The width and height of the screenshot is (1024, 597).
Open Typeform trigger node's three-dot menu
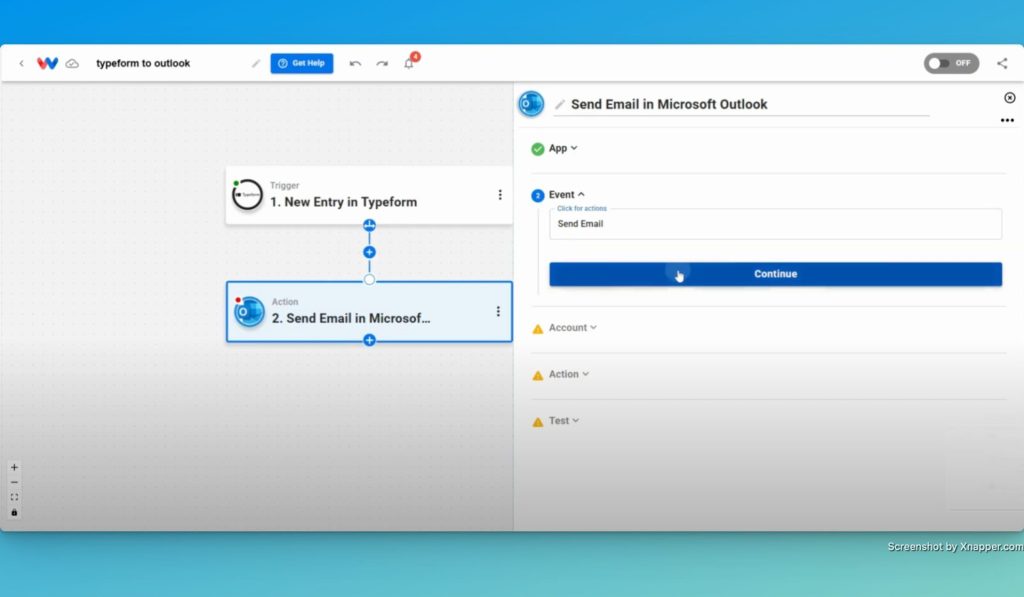[x=500, y=195]
